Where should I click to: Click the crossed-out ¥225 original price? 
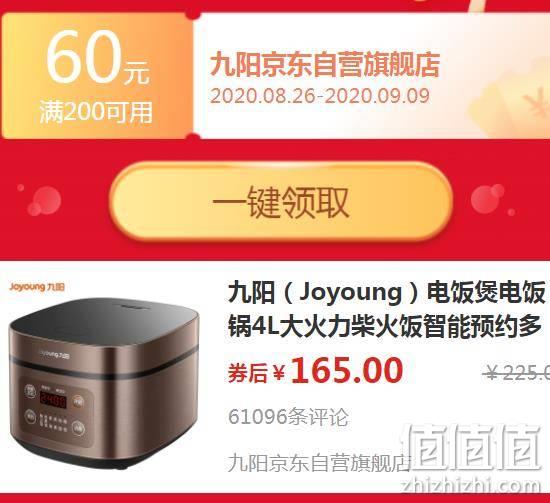tap(516, 373)
